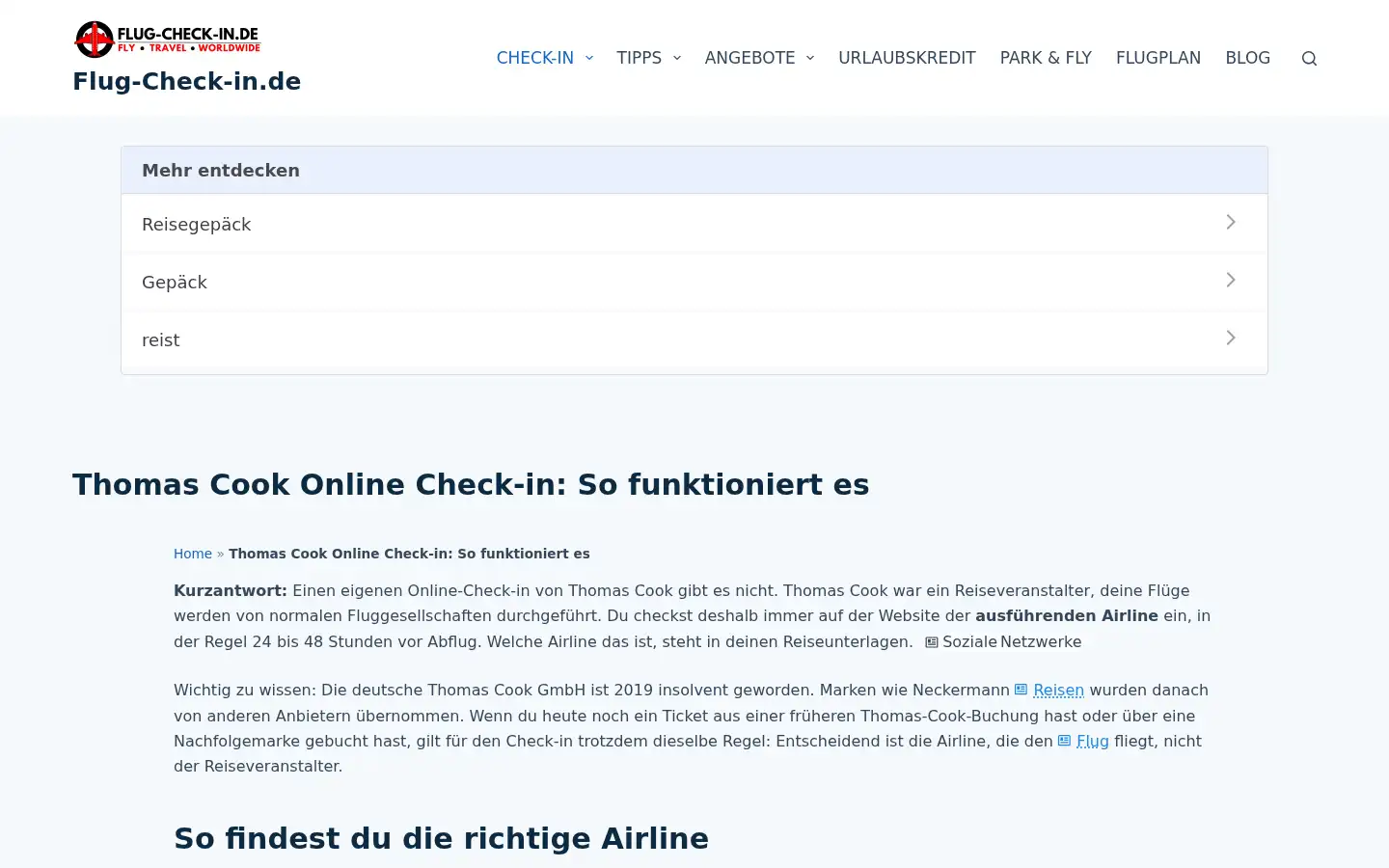Open the ANGEBOTE menu item
Viewport: 1389px width, 868px height.
(750, 58)
